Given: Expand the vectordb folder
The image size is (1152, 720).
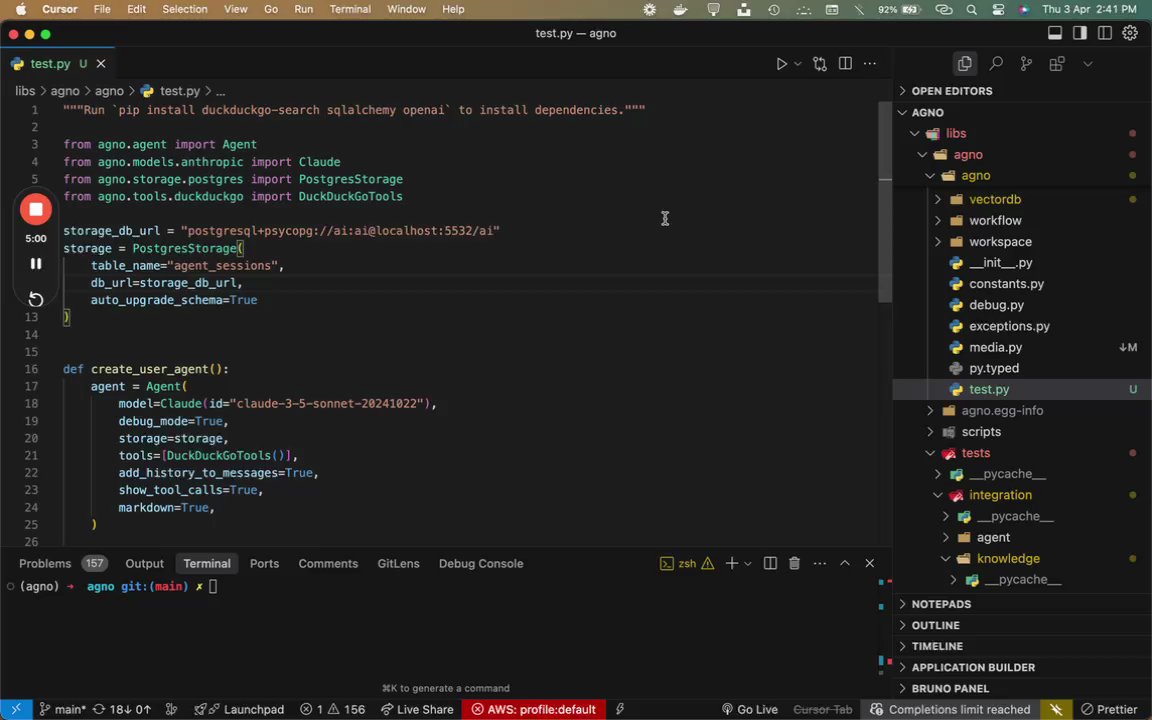Looking at the screenshot, I should (x=994, y=199).
